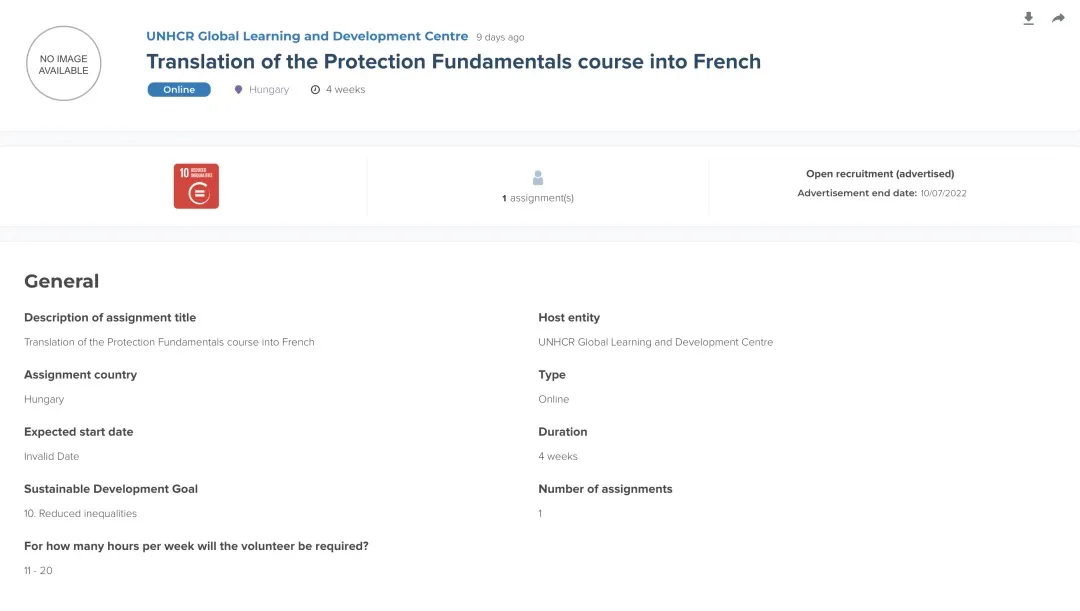Click the download icon at top right
The width and height of the screenshot is (1080, 611).
tap(1028, 18)
